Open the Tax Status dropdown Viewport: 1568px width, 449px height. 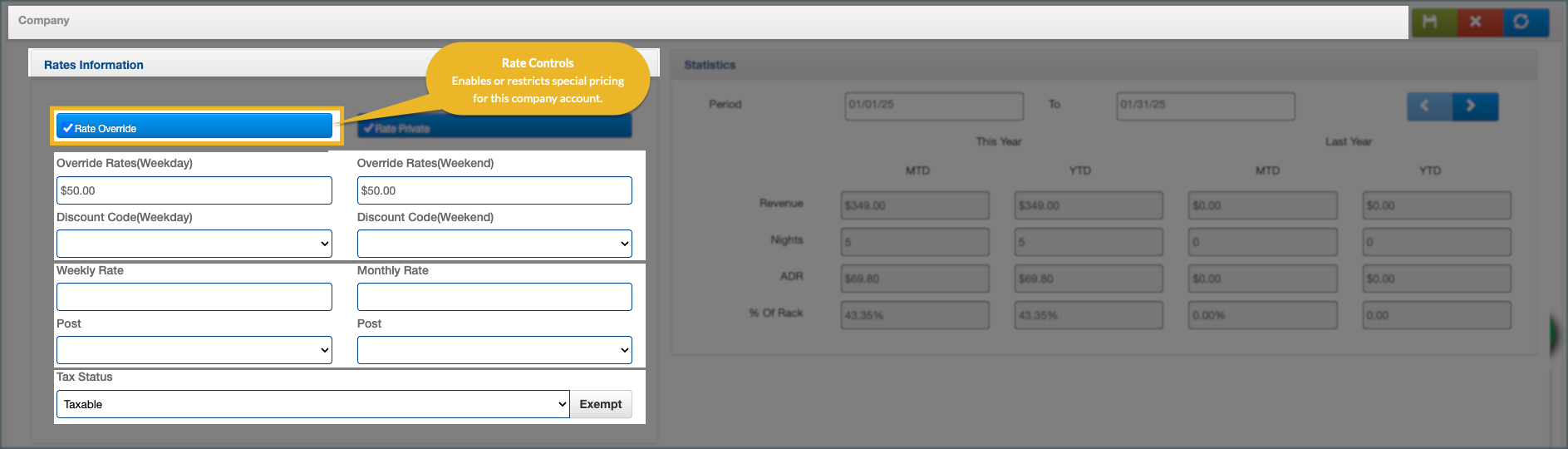pos(312,404)
